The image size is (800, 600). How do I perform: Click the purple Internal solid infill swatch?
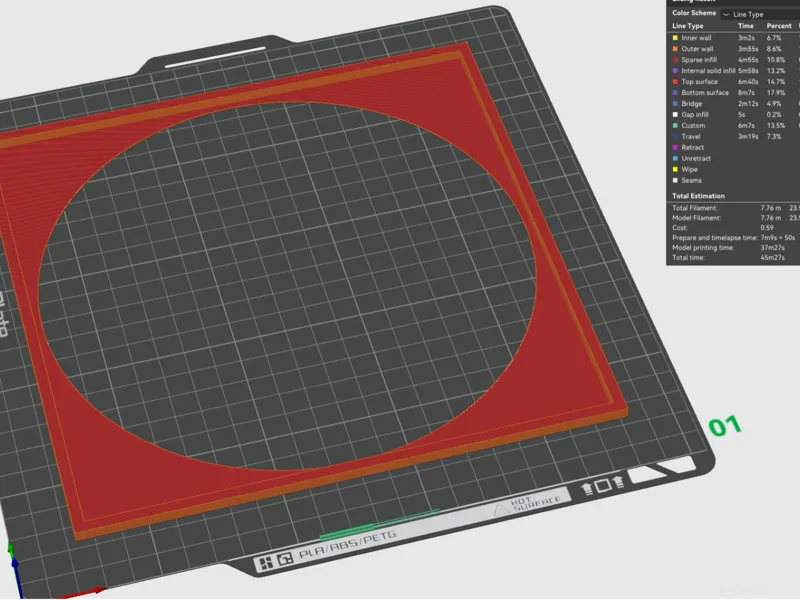[x=675, y=71]
